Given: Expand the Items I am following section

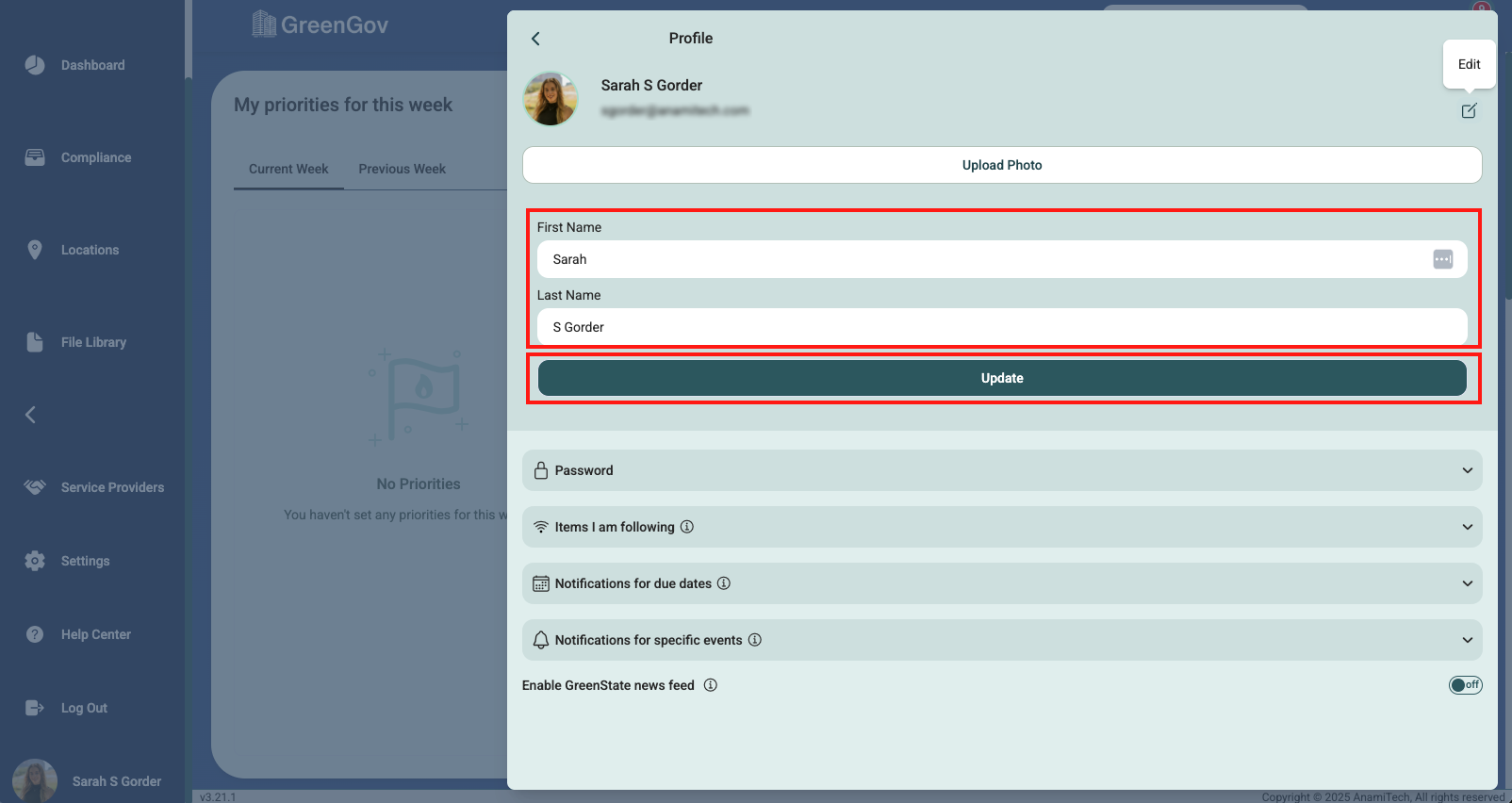Looking at the screenshot, I should (1001, 527).
